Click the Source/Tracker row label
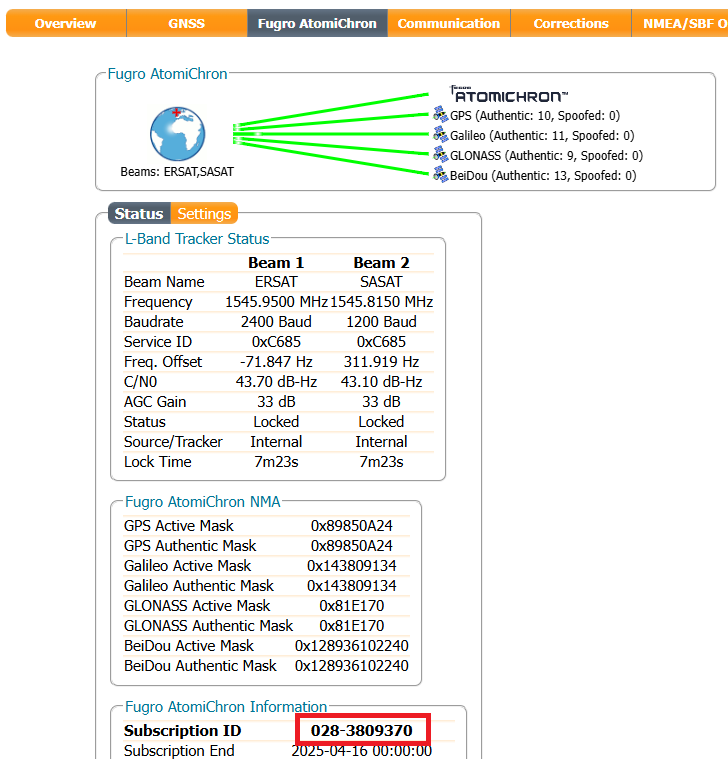This screenshot has height=759, width=728. pyautogui.click(x=173, y=442)
